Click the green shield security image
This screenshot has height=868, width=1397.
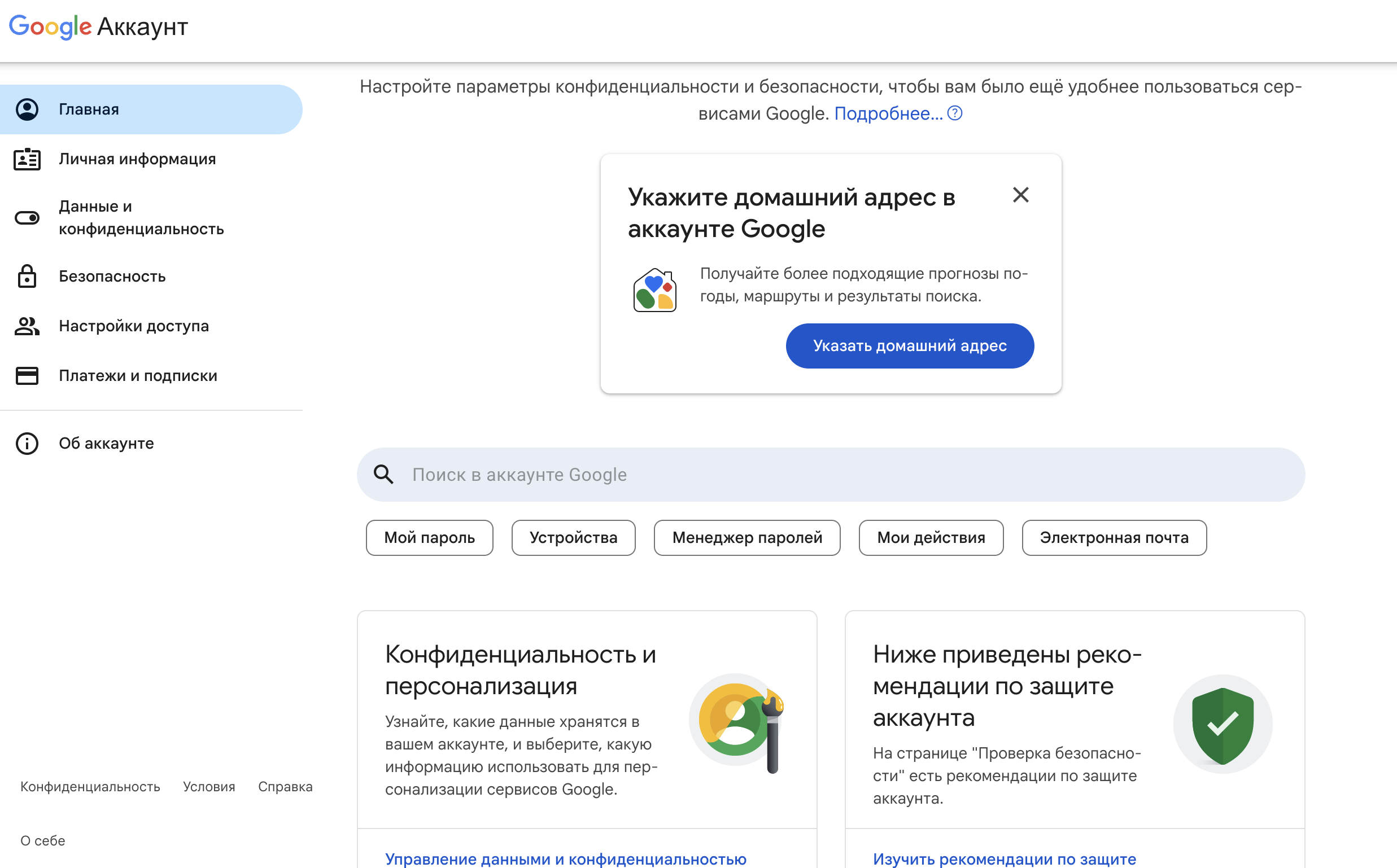coord(1223,725)
